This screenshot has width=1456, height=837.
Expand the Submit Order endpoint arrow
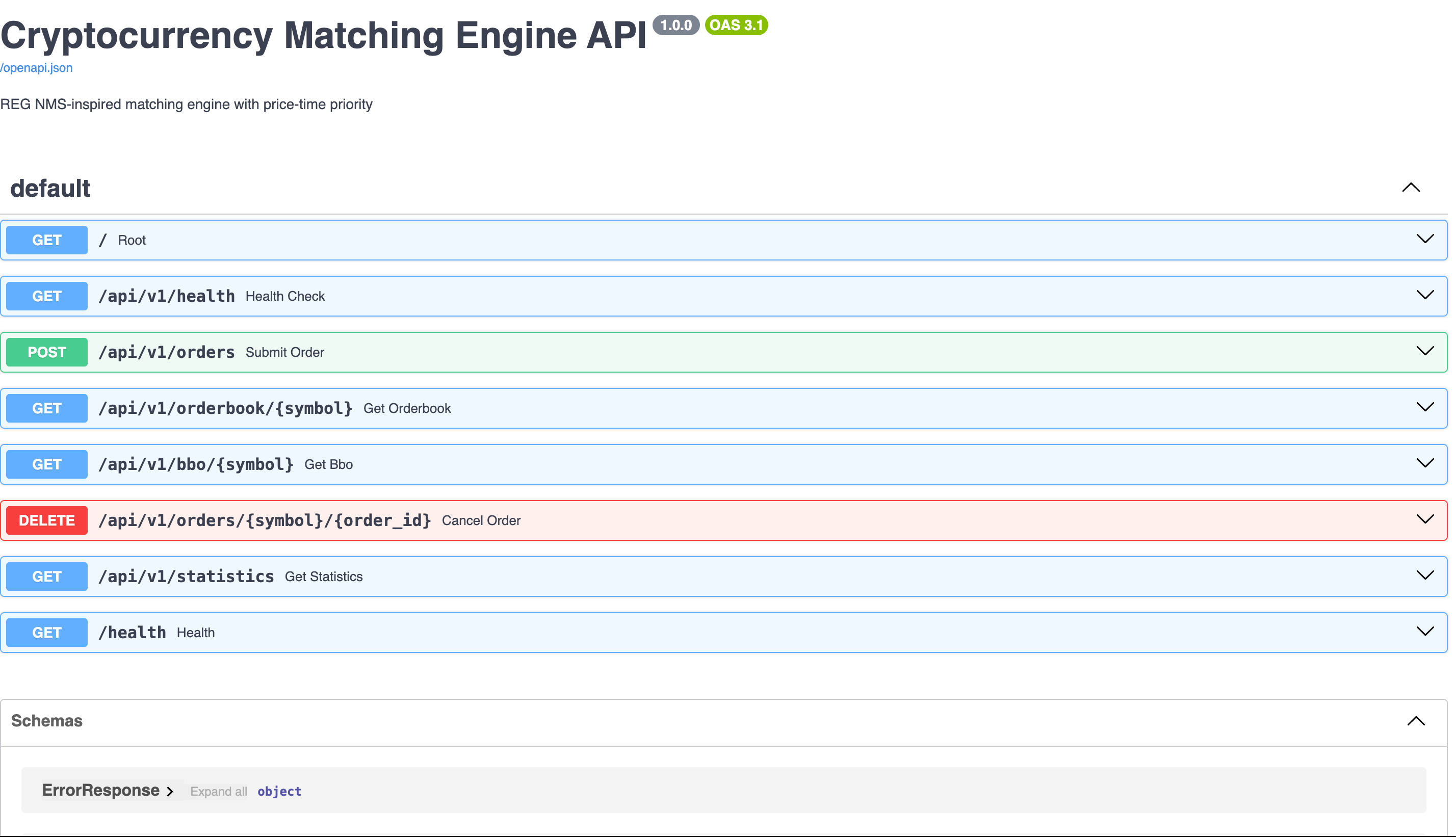point(1425,351)
